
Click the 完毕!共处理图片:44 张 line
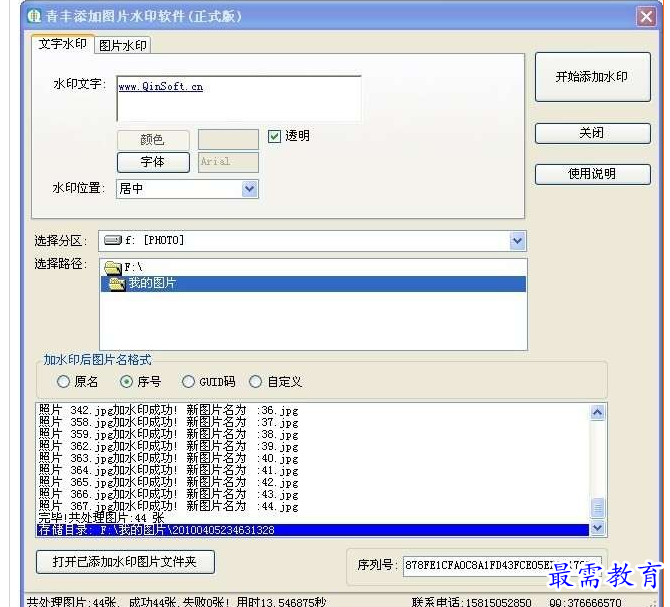(313, 518)
